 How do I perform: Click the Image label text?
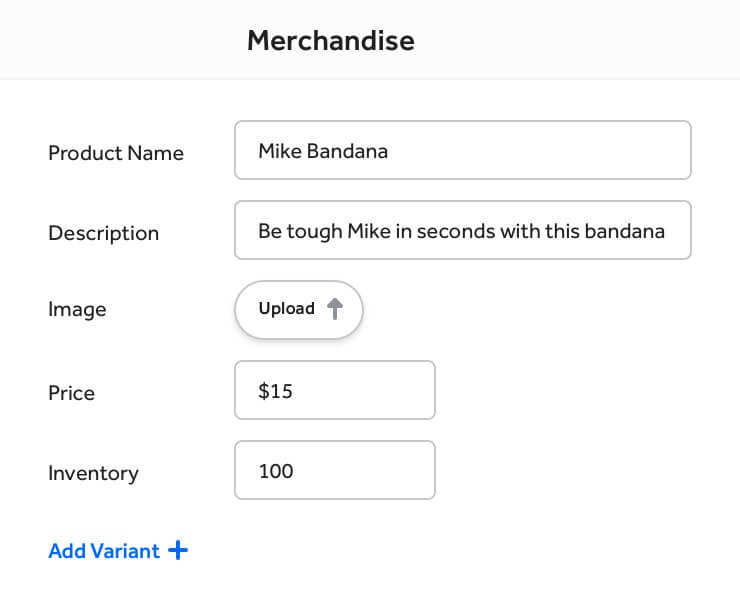coord(77,310)
